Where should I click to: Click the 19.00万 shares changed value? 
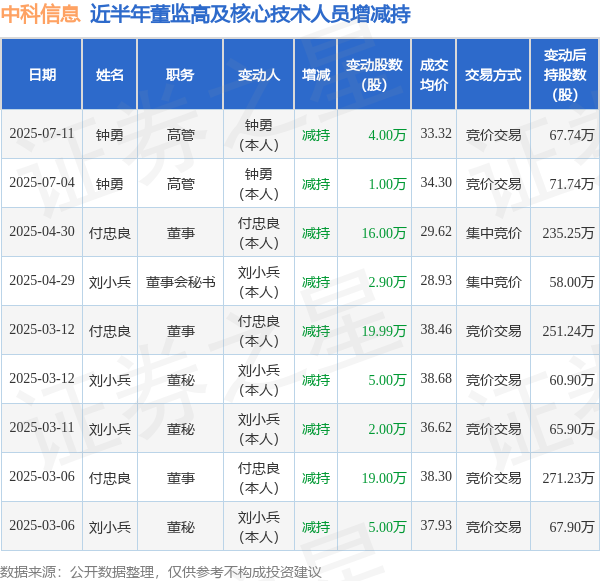coord(384,478)
